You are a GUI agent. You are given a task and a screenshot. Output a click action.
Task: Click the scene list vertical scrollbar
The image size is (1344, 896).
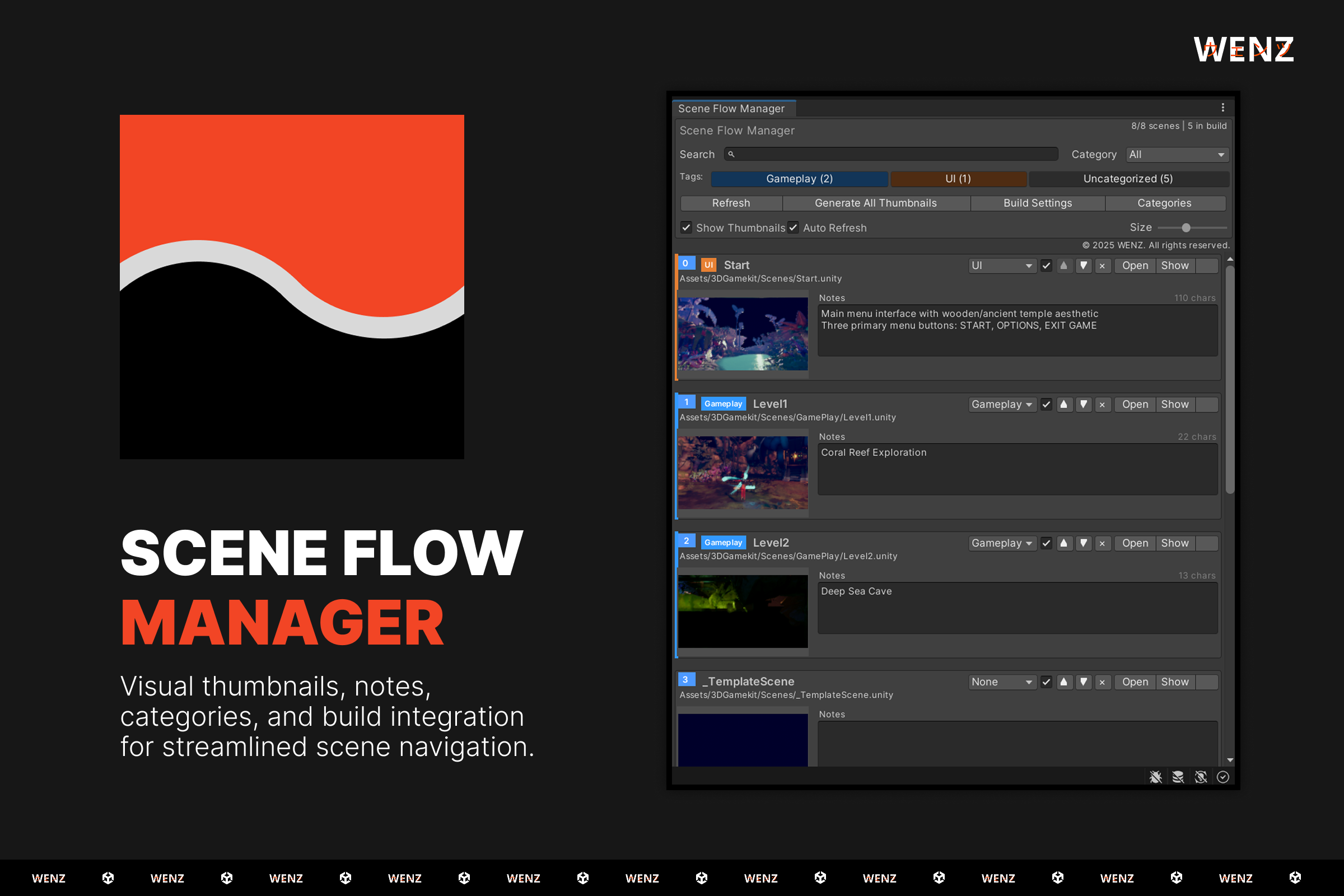(x=1230, y=380)
